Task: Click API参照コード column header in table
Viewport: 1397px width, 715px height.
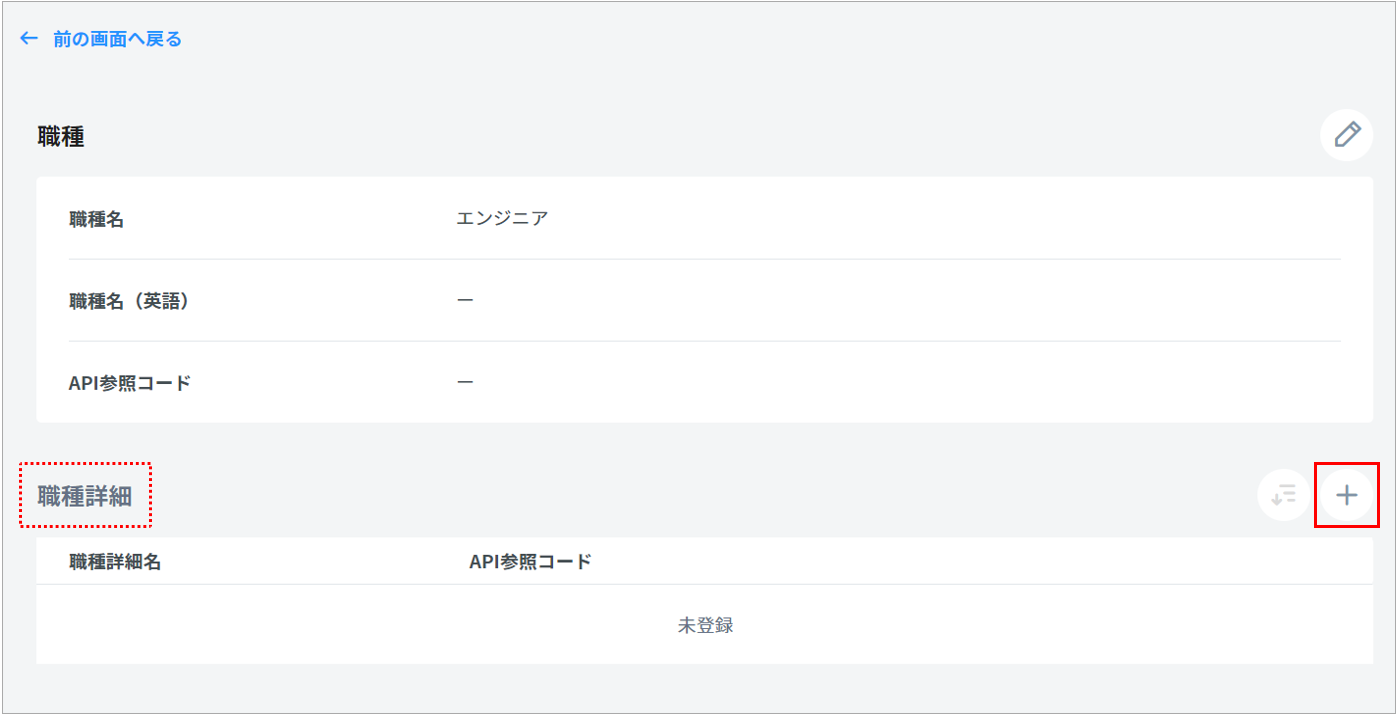Action: [530, 561]
